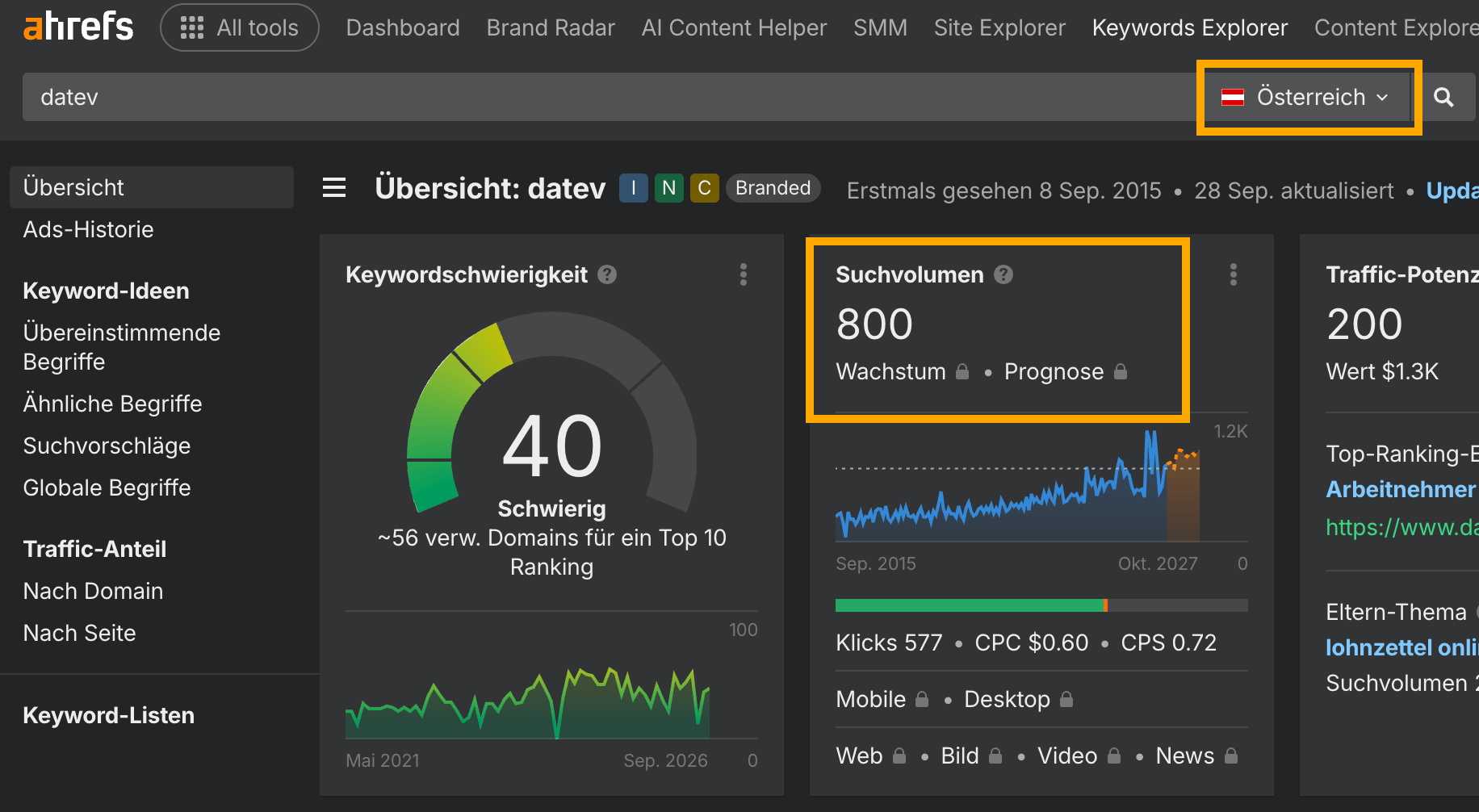The width and height of the screenshot is (1479, 812).
Task: Click the lock icon next to Web
Action: [899, 755]
